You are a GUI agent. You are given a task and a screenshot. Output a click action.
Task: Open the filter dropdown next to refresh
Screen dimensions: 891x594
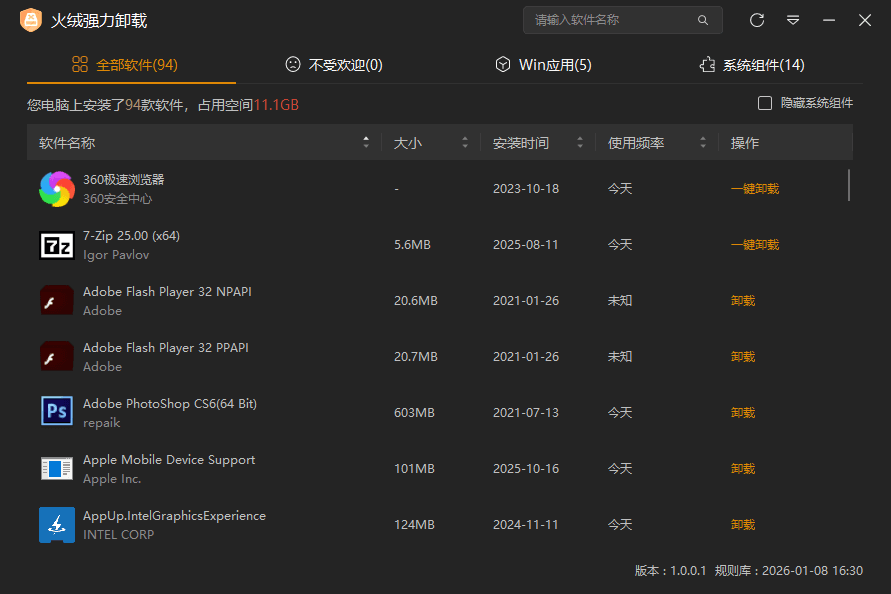[793, 20]
